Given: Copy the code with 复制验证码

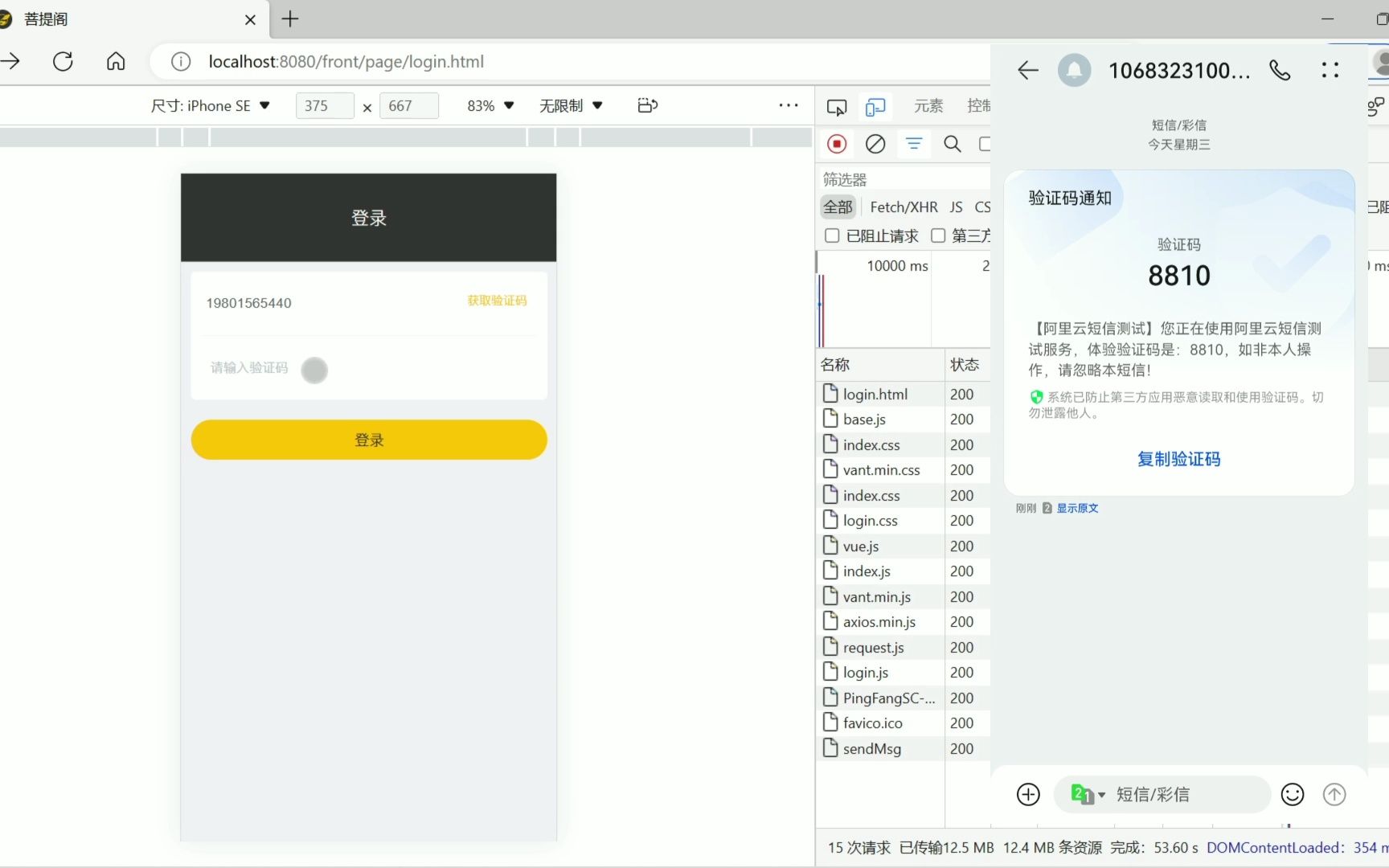Looking at the screenshot, I should tap(1178, 459).
